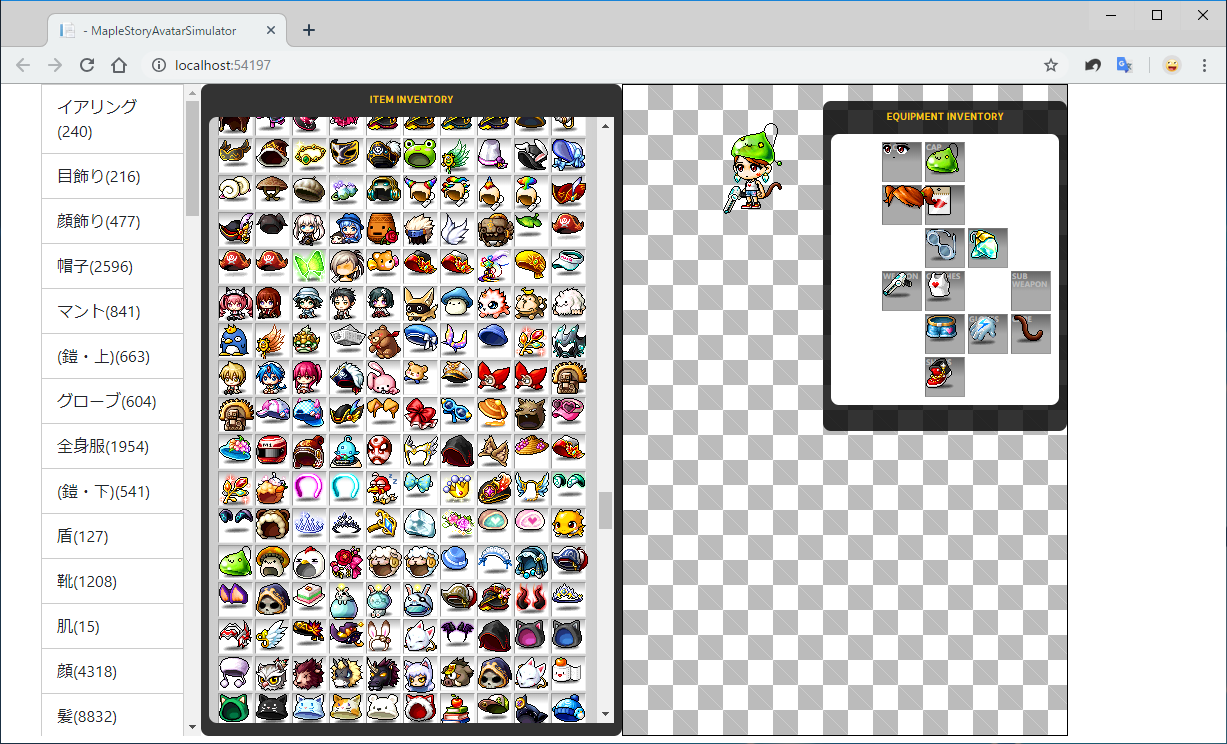The height and width of the screenshot is (744, 1227).
Task: Choose the blue mushroom hat item
Action: tap(457, 301)
